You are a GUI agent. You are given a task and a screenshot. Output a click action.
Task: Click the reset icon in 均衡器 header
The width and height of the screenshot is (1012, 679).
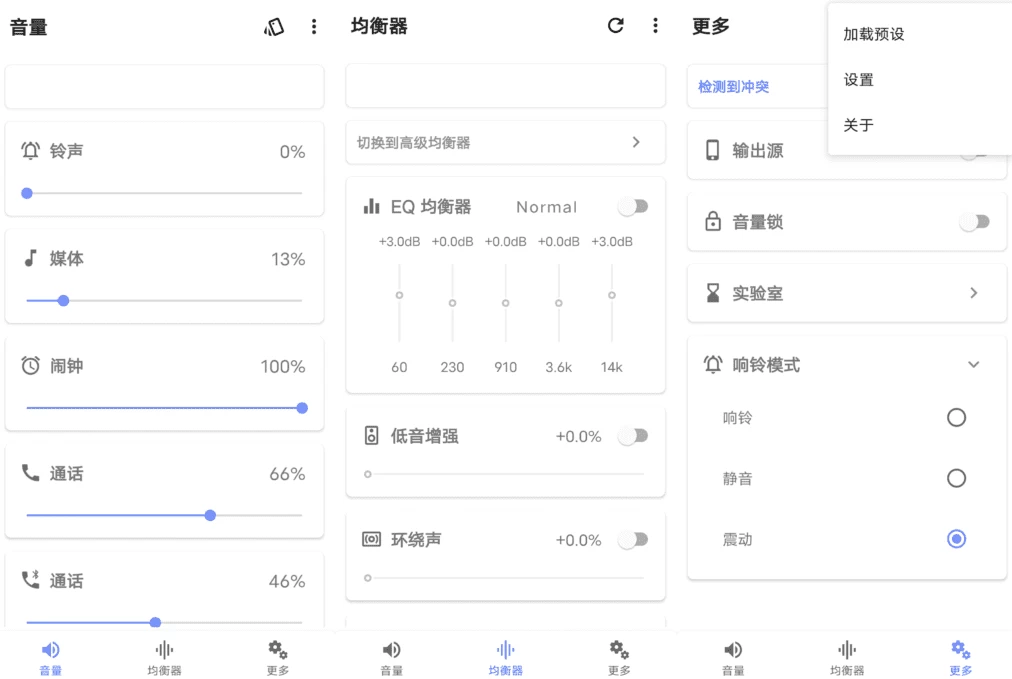(616, 26)
